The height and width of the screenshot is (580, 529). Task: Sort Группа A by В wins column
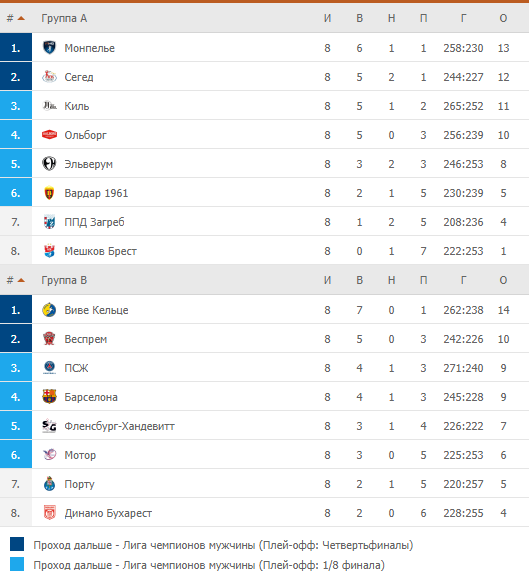[359, 18]
